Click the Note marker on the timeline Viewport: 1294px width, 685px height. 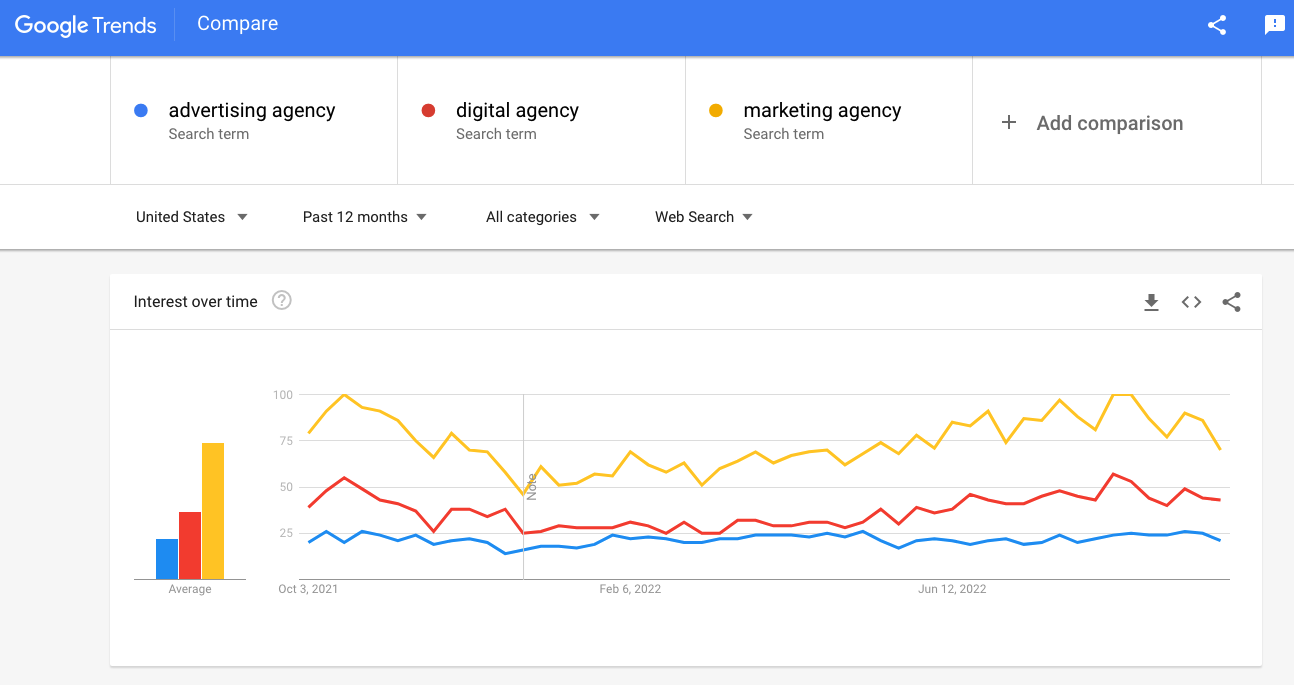[532, 487]
